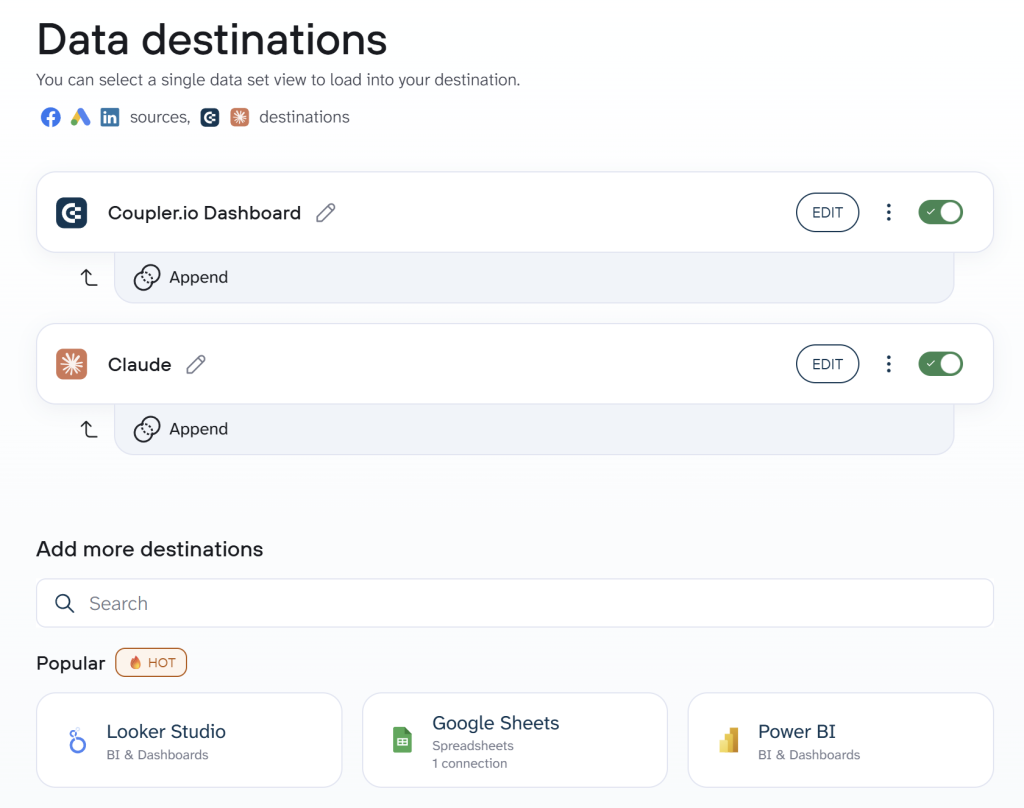Click the 'destinations' label

click(x=304, y=117)
